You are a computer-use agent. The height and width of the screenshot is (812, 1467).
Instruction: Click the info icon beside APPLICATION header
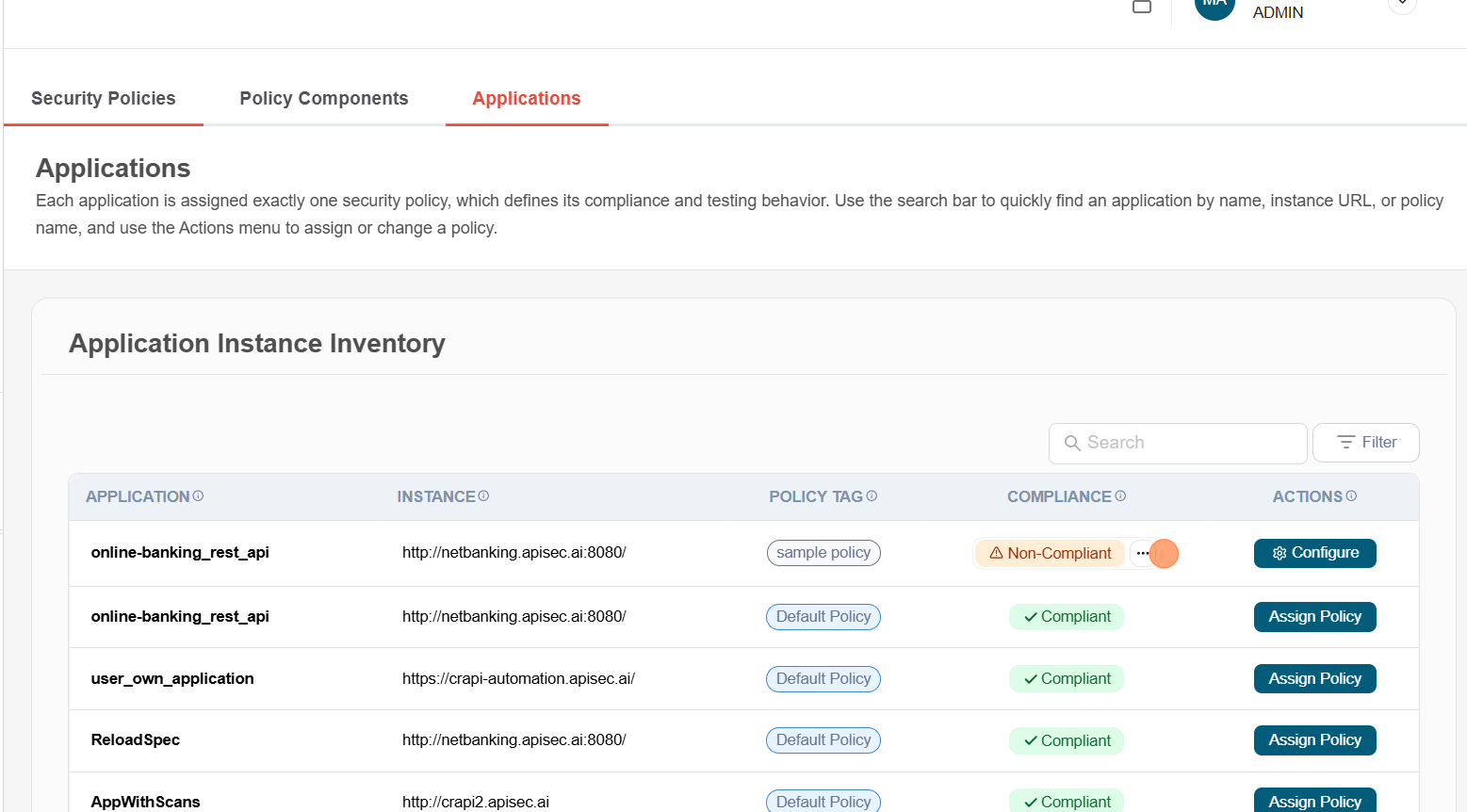(x=198, y=496)
